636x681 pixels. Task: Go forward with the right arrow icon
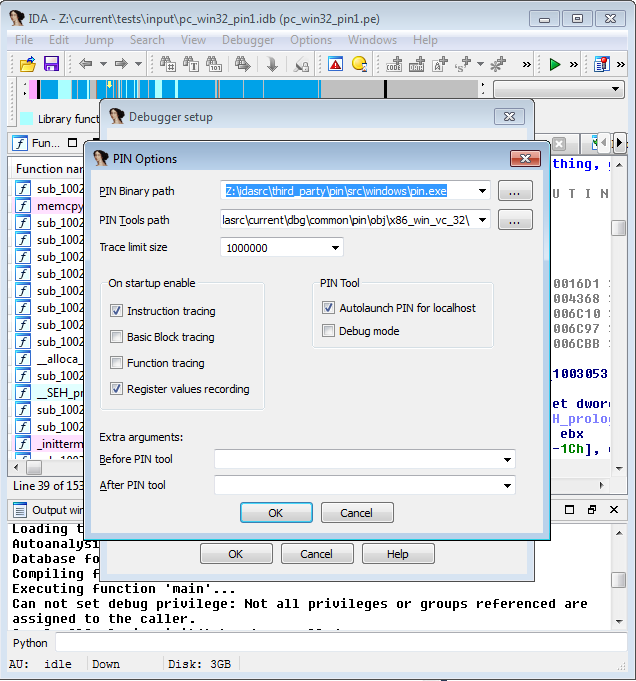pos(121,64)
